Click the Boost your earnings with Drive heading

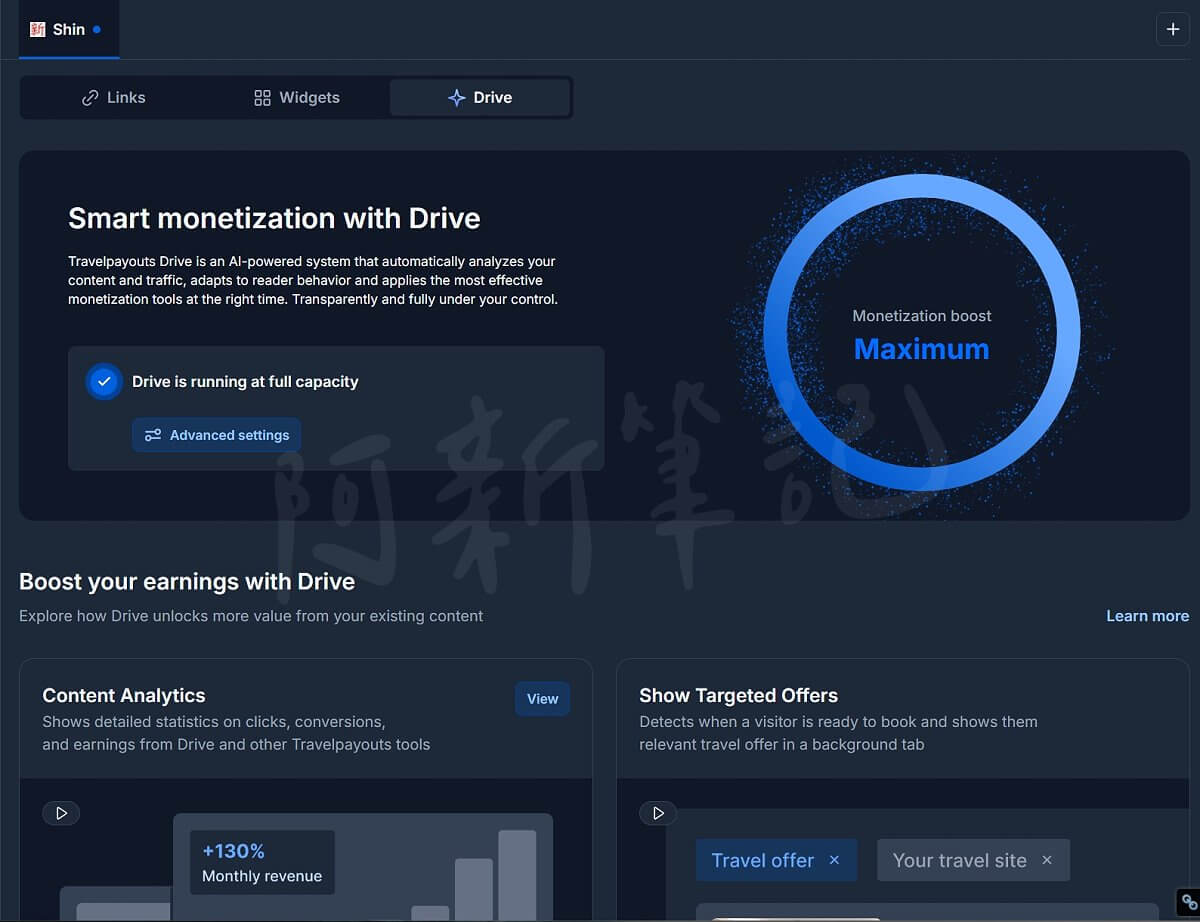coord(187,581)
